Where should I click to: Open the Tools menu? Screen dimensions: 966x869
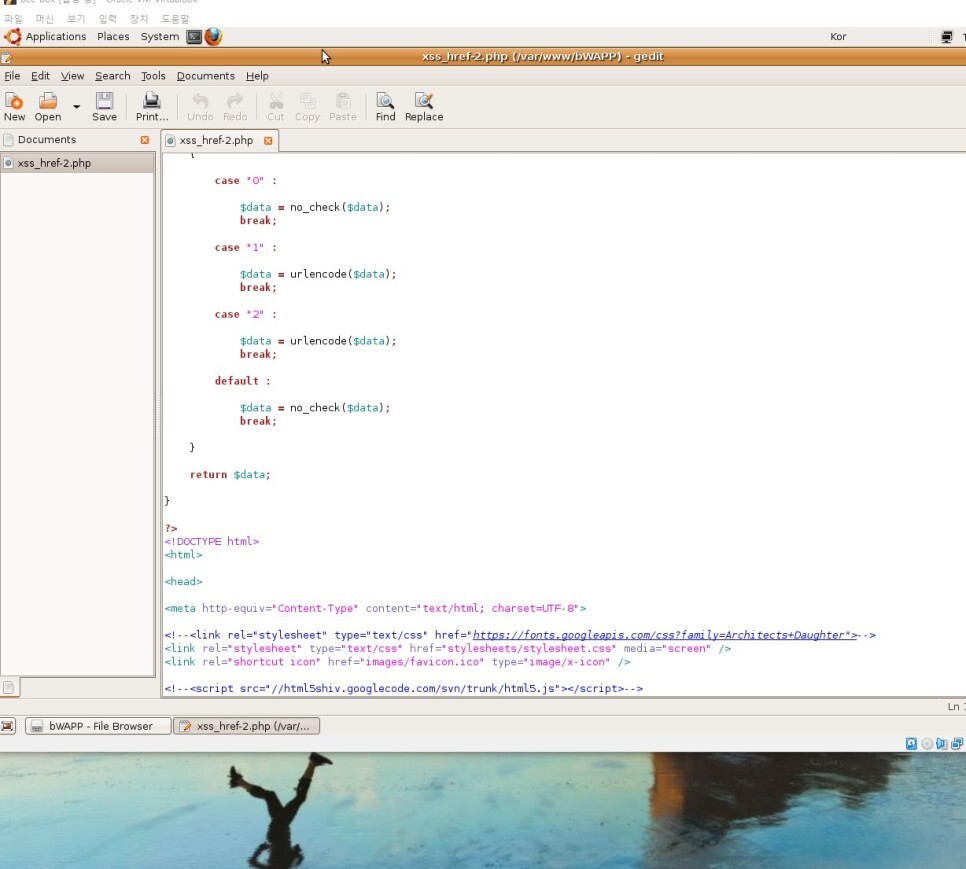(x=153, y=76)
